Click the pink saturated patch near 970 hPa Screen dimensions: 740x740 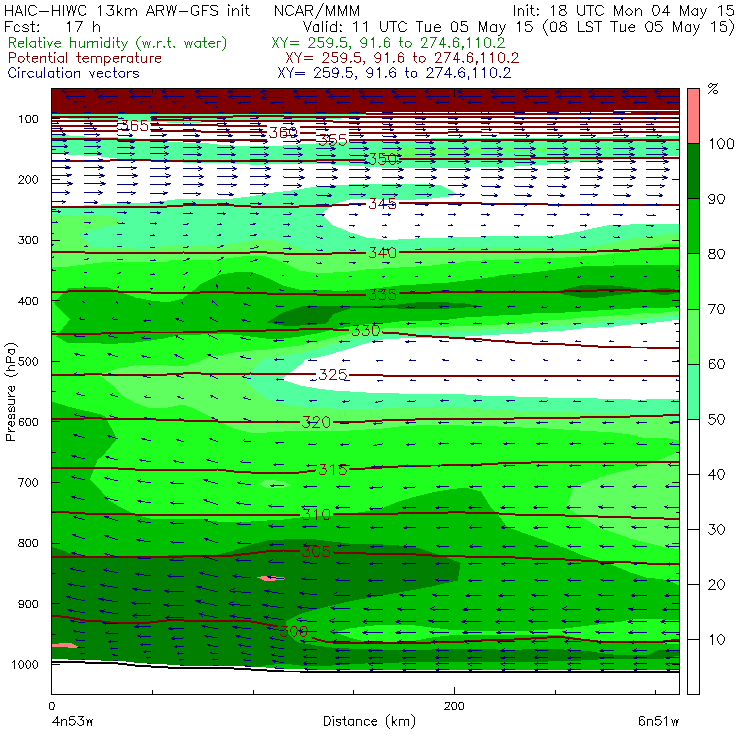64,645
